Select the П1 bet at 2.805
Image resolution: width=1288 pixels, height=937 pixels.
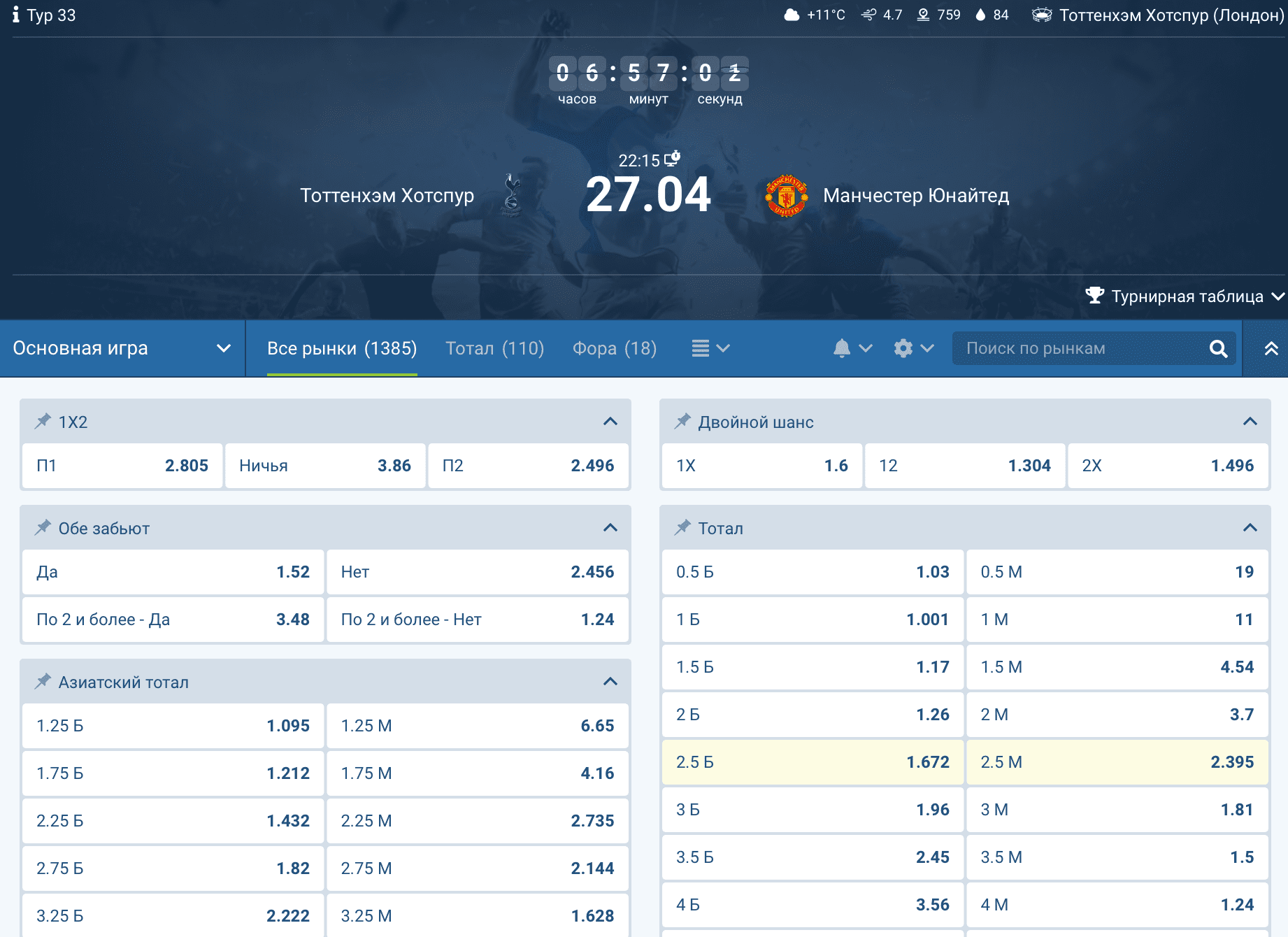coord(122,466)
